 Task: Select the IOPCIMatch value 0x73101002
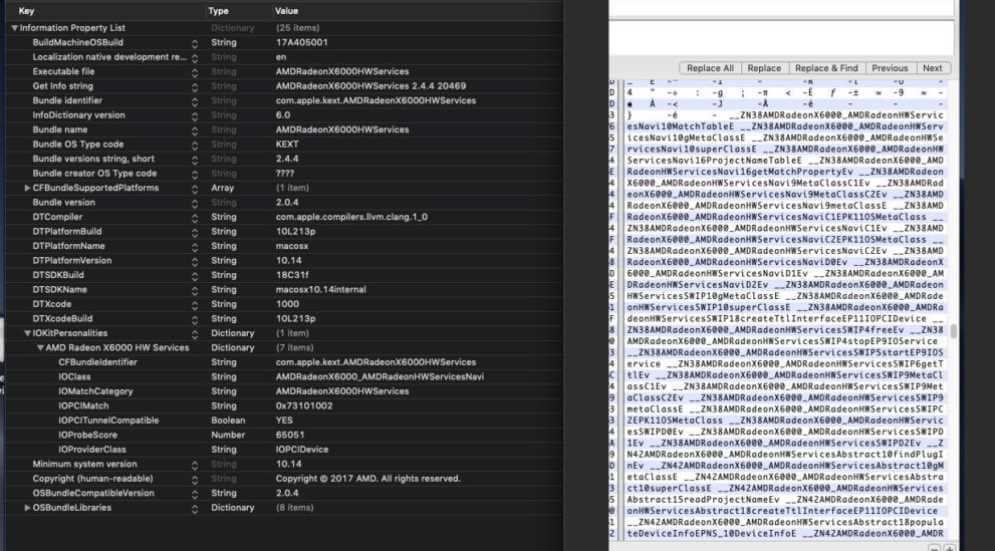click(304, 406)
